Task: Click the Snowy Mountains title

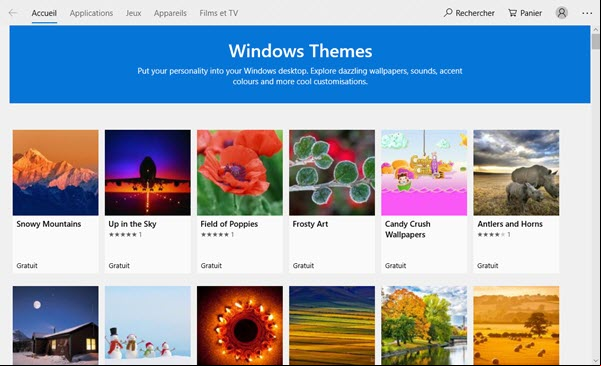Action: point(49,224)
